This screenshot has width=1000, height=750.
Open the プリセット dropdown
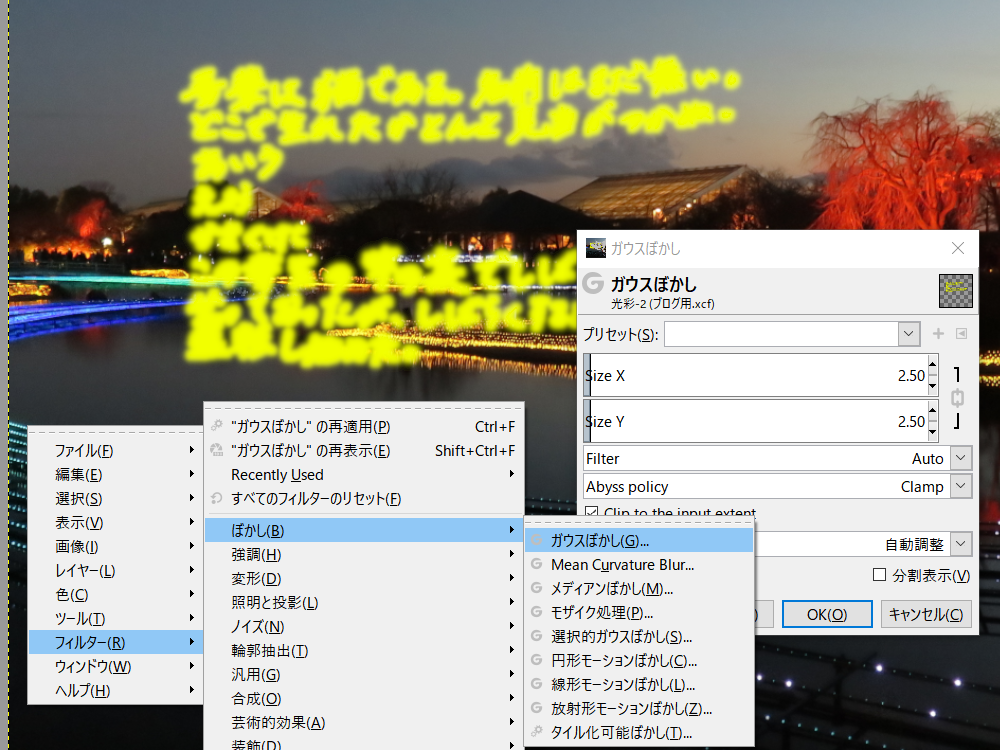908,333
